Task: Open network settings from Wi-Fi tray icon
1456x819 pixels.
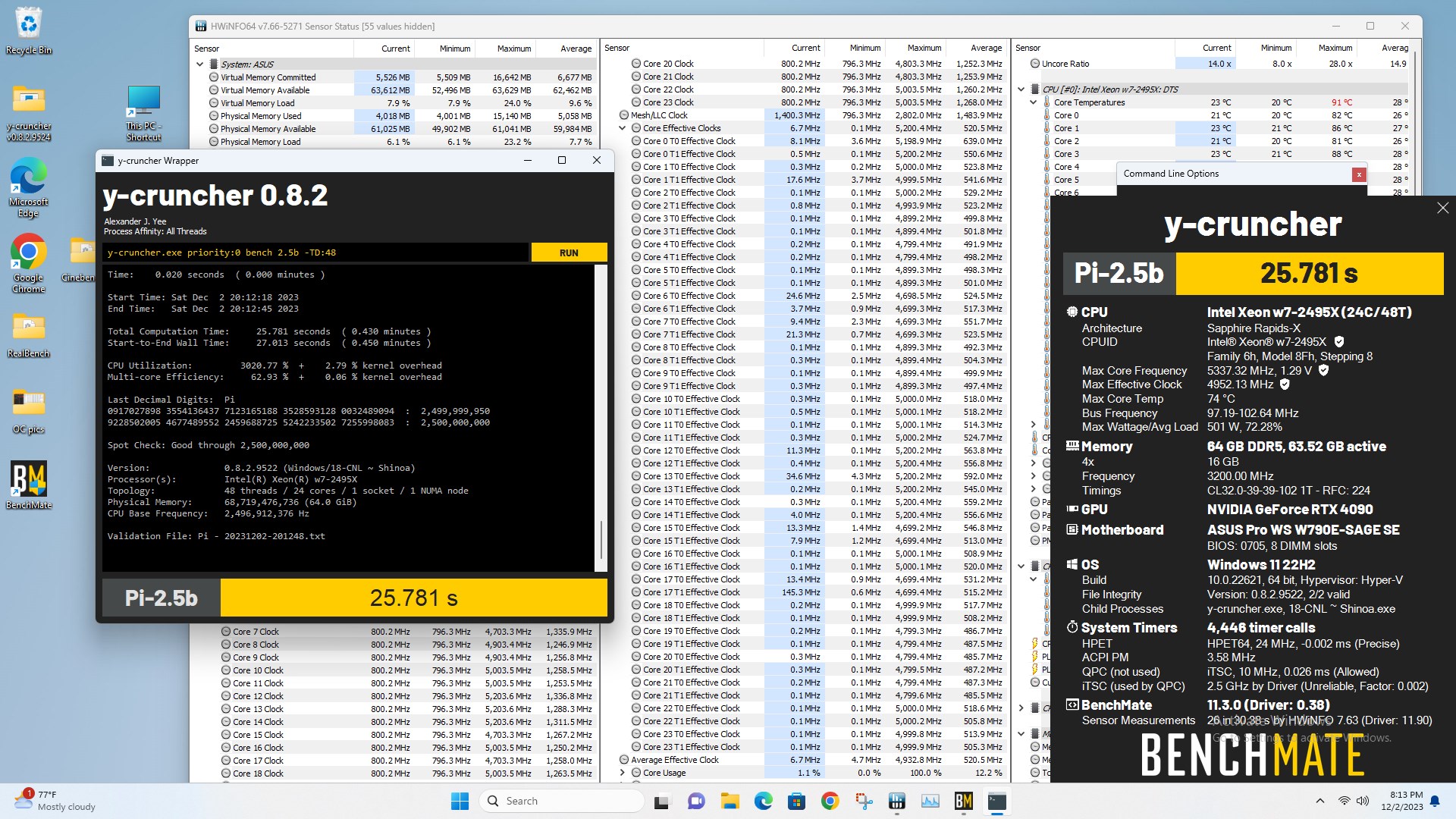Action: coord(1344,801)
